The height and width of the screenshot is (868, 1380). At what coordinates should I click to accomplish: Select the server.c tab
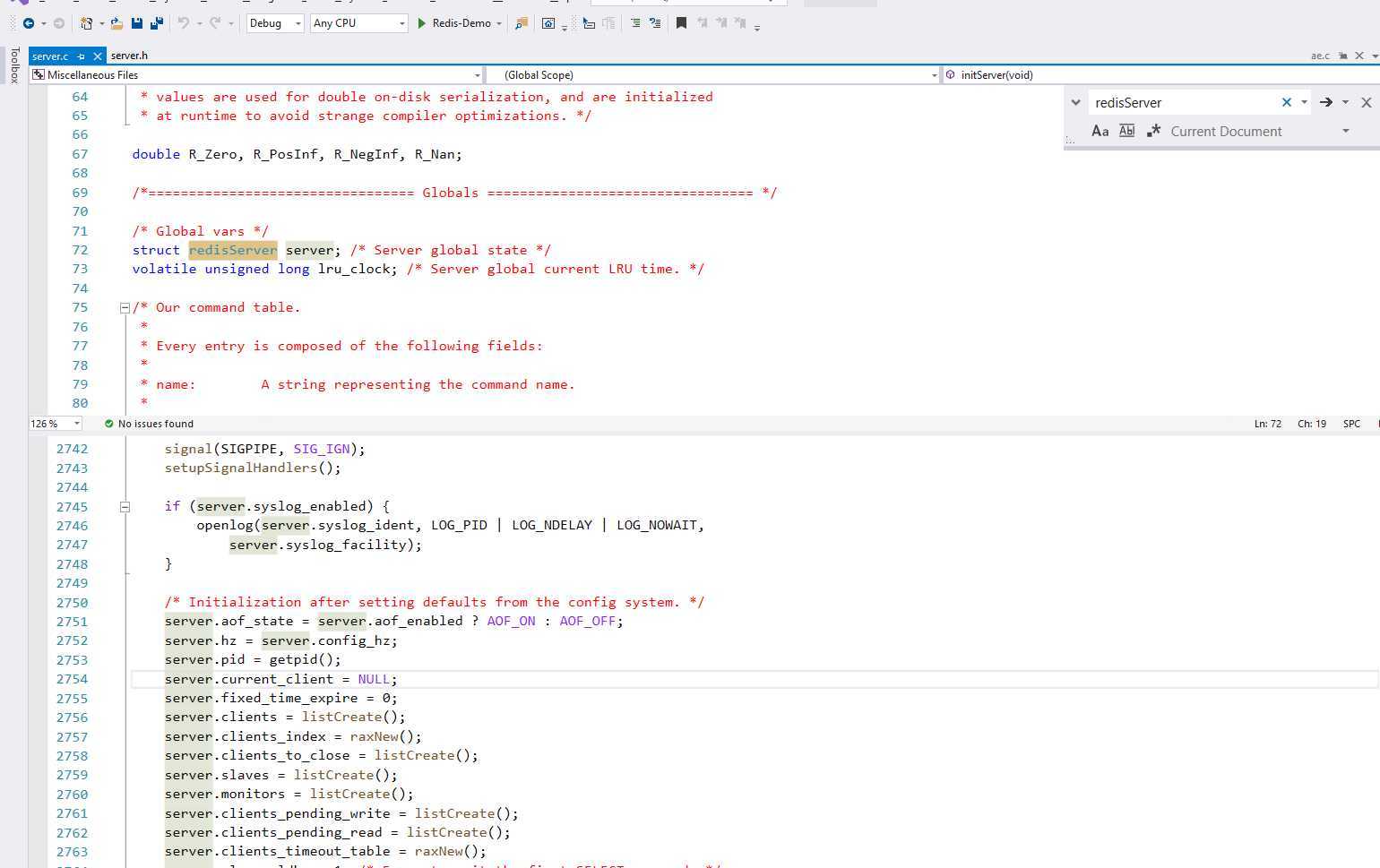[x=50, y=56]
